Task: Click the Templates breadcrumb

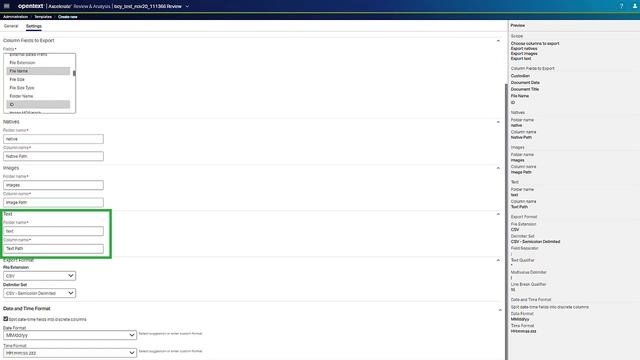Action: coord(43,17)
